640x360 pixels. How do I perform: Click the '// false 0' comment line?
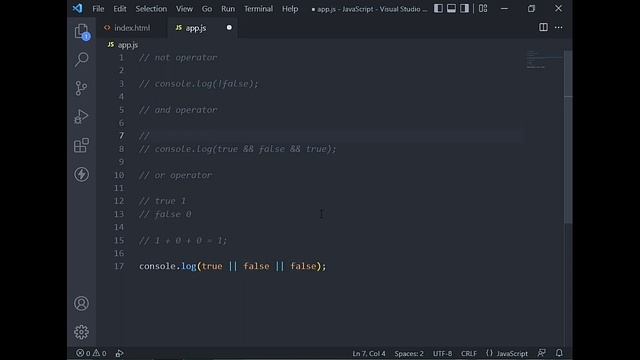(x=165, y=214)
